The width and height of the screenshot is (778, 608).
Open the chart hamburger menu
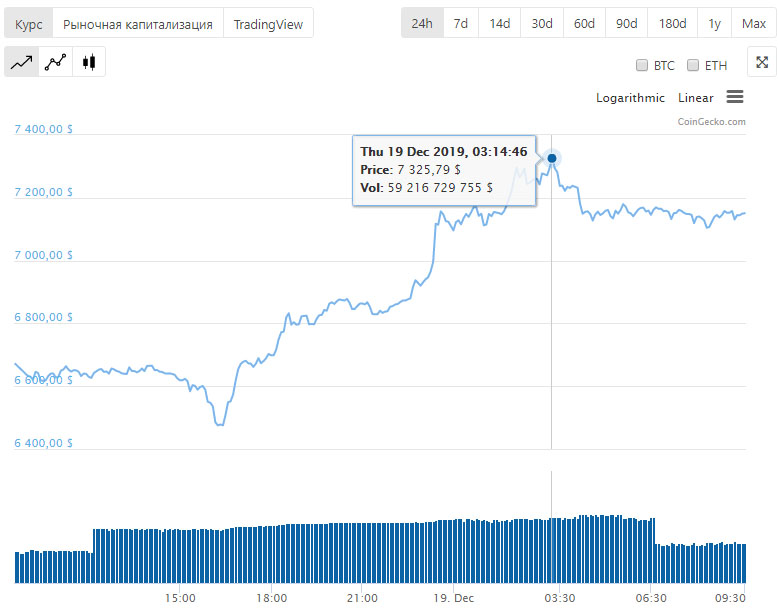[x=735, y=97]
